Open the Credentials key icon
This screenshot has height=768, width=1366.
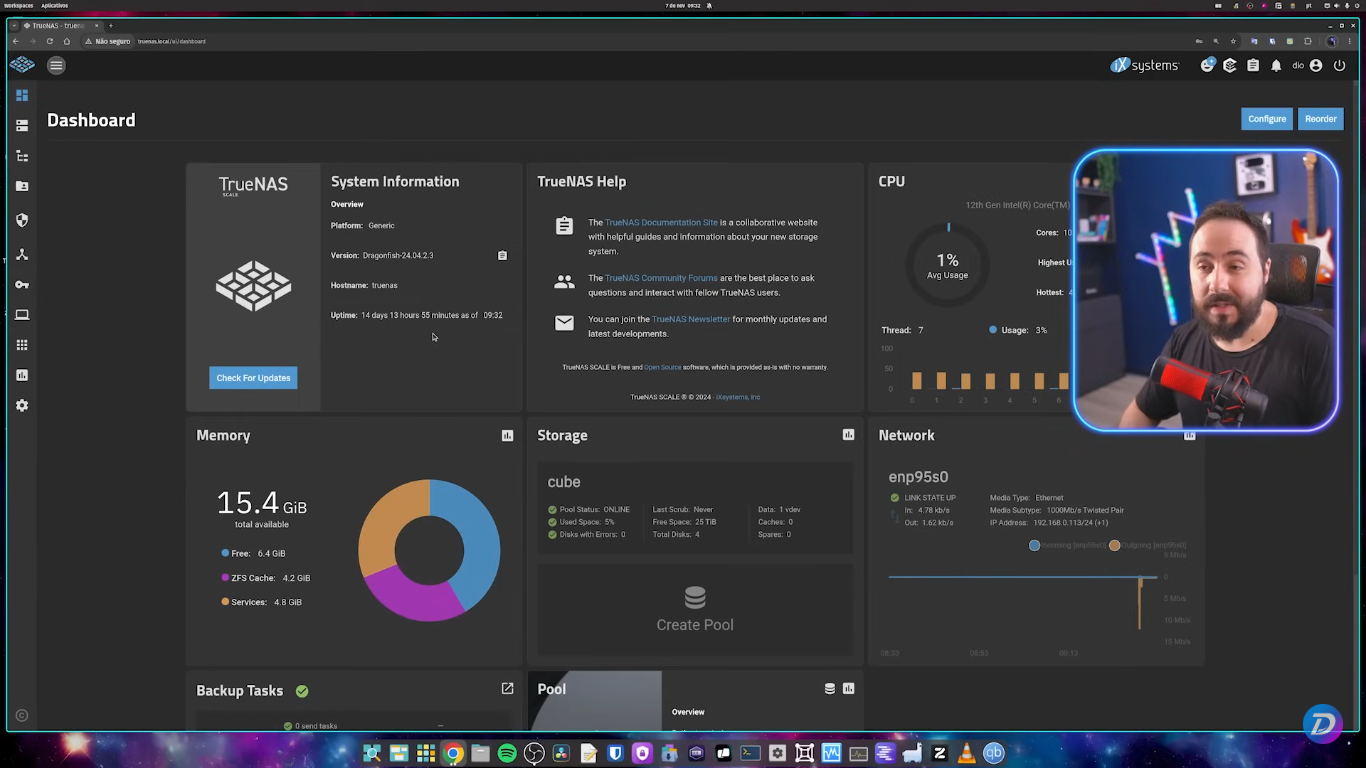[x=22, y=284]
